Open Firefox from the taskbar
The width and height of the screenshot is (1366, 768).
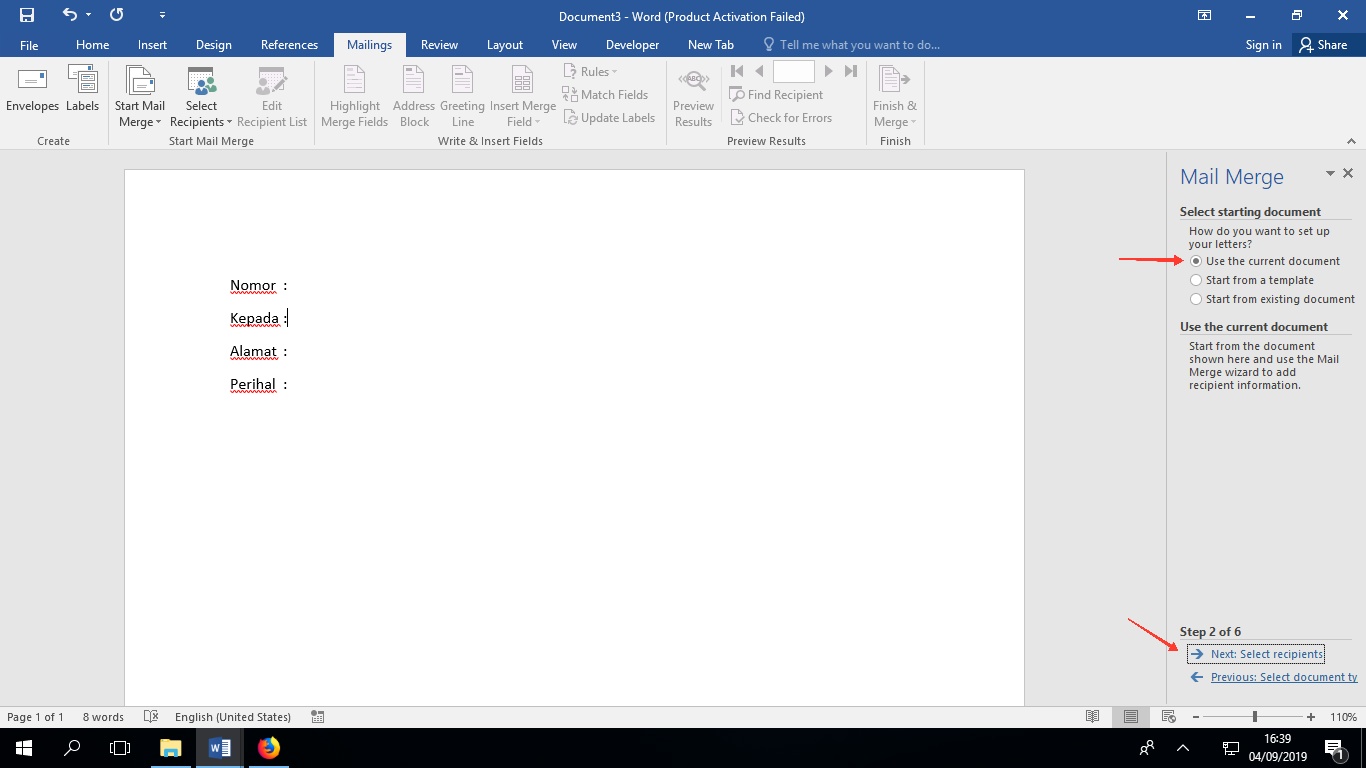pyautogui.click(x=268, y=747)
